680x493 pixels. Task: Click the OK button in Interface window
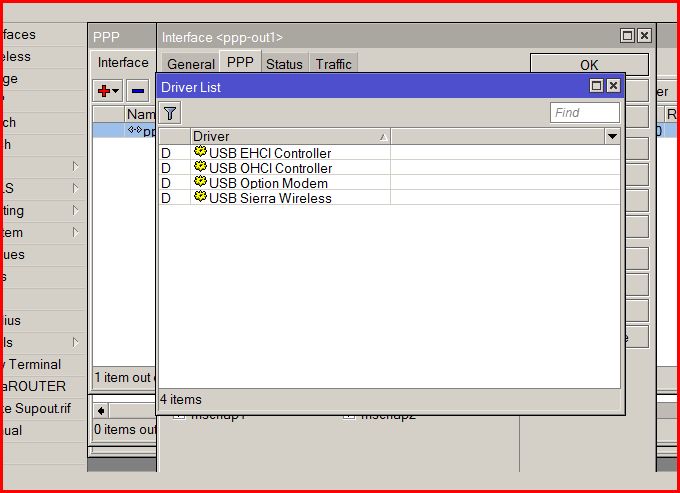(x=589, y=65)
